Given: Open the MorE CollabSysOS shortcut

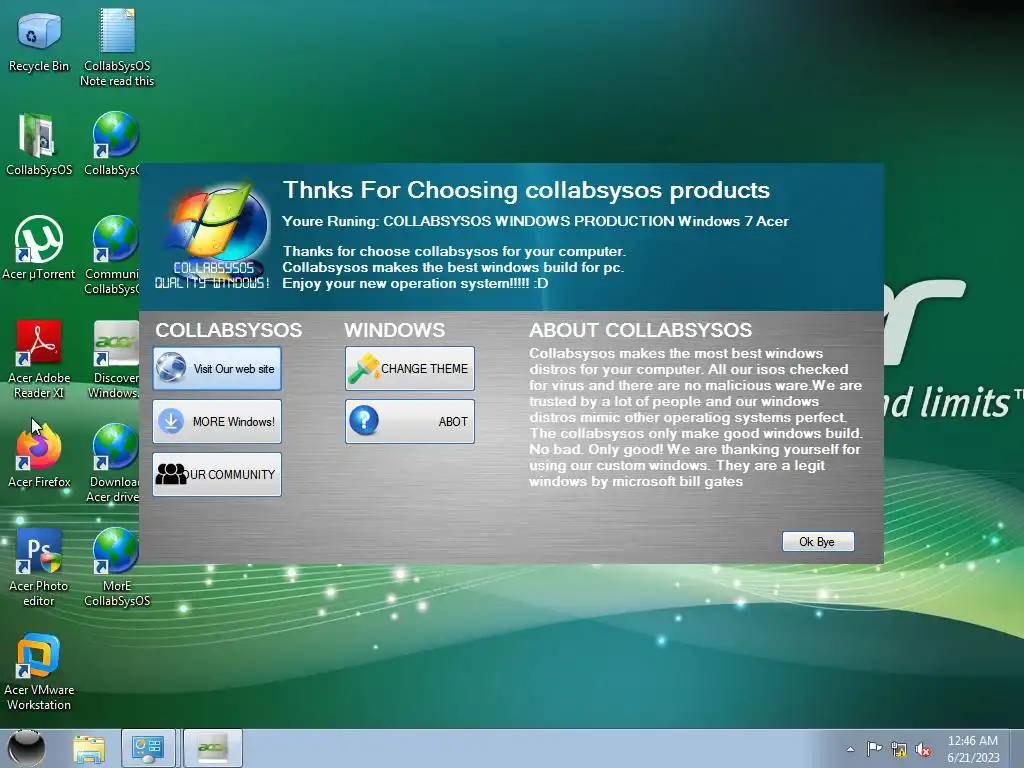Looking at the screenshot, I should pyautogui.click(x=117, y=567).
